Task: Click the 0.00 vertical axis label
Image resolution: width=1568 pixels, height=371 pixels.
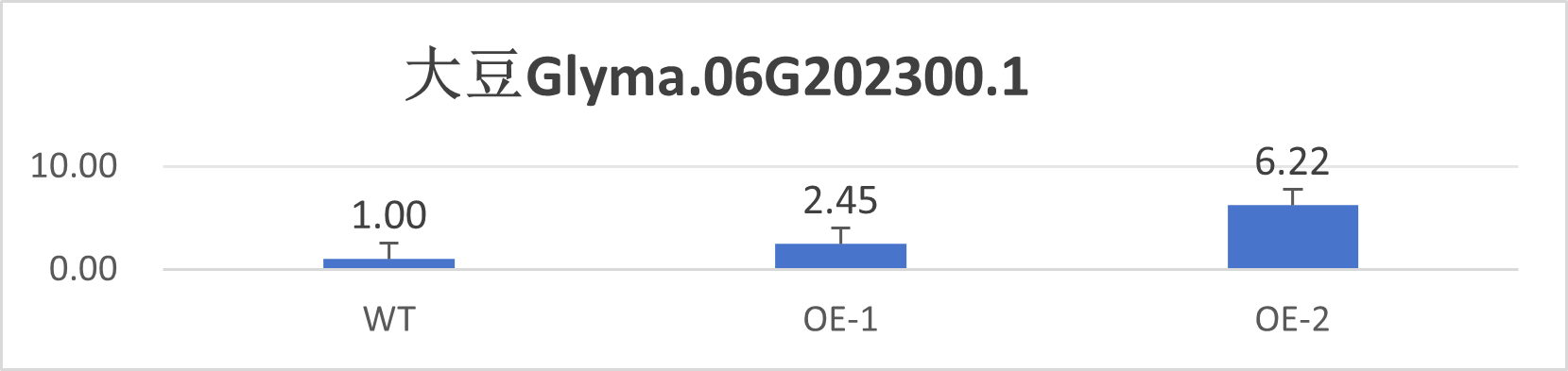Action: point(83,269)
